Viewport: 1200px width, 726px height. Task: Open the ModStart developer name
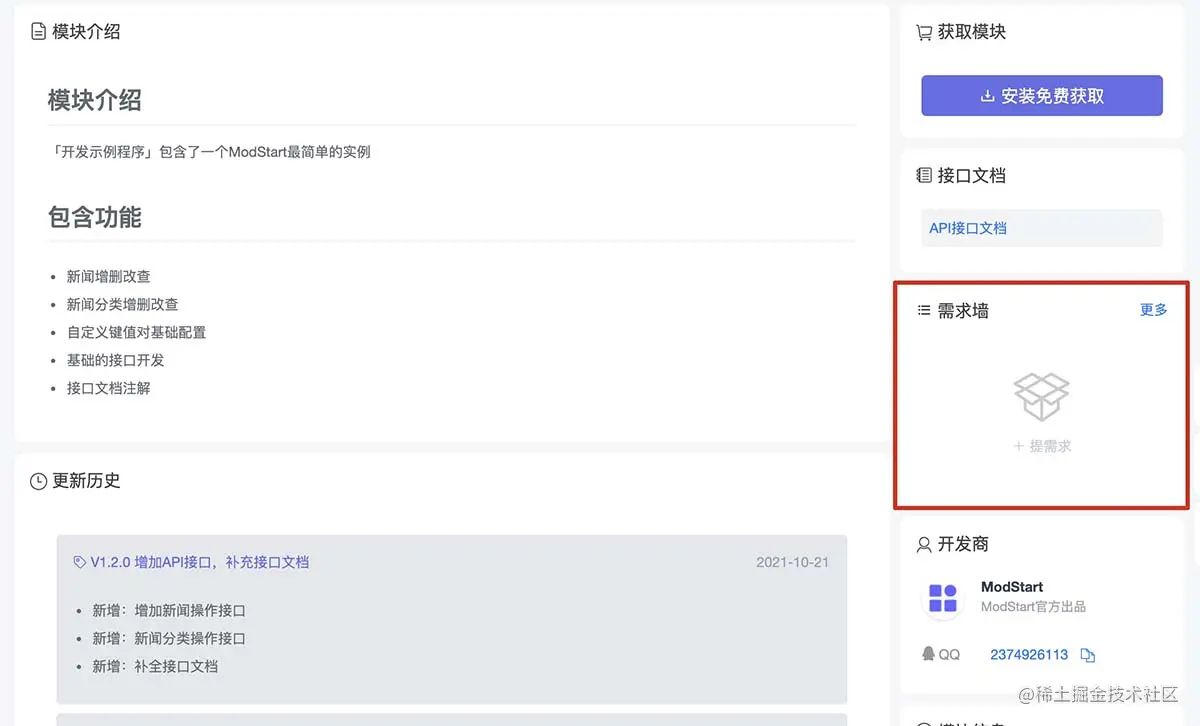coord(1012,587)
